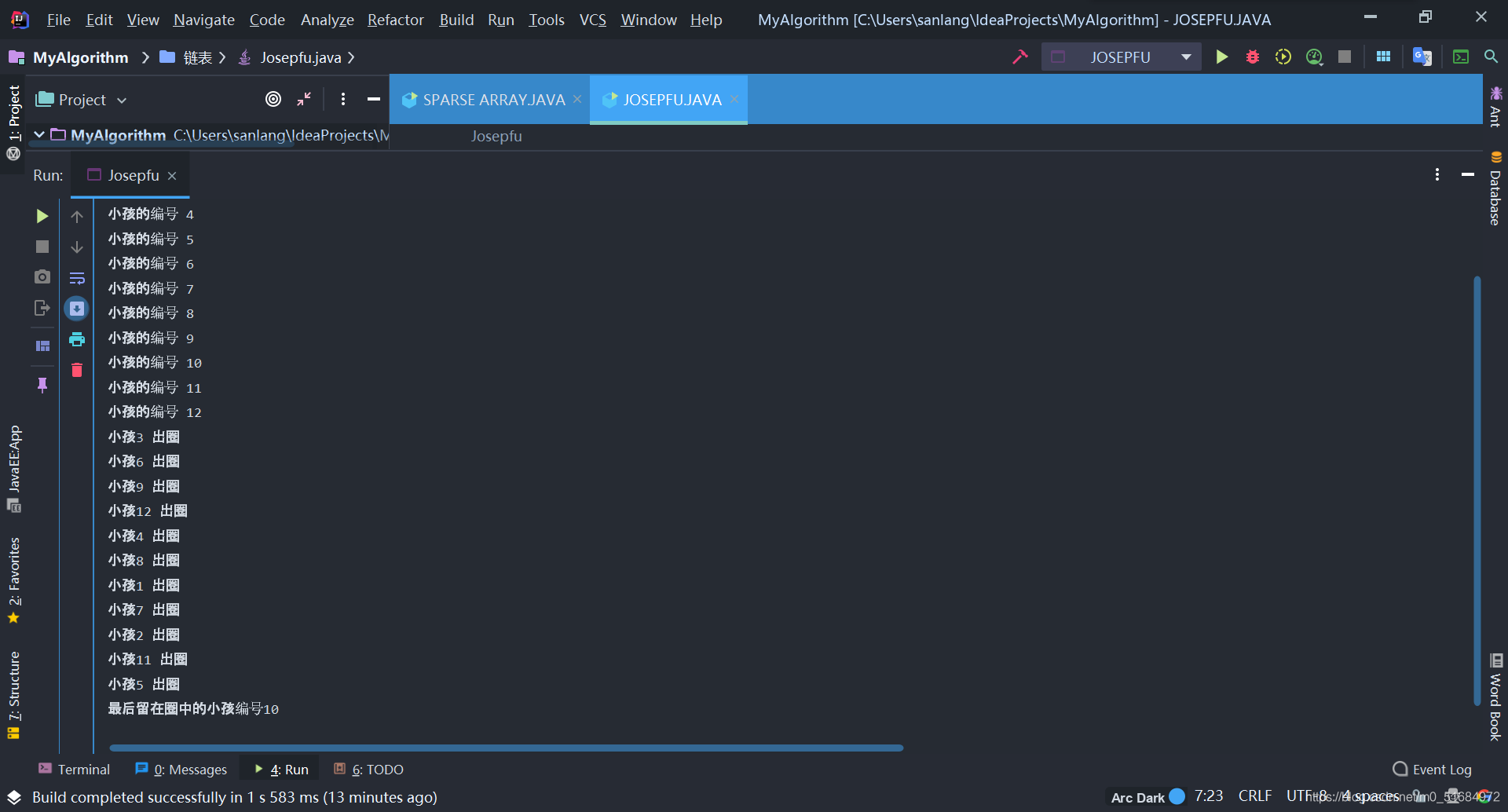Pin the Run tab with the pin icon
This screenshot has width=1508, height=812.
pos(42,385)
